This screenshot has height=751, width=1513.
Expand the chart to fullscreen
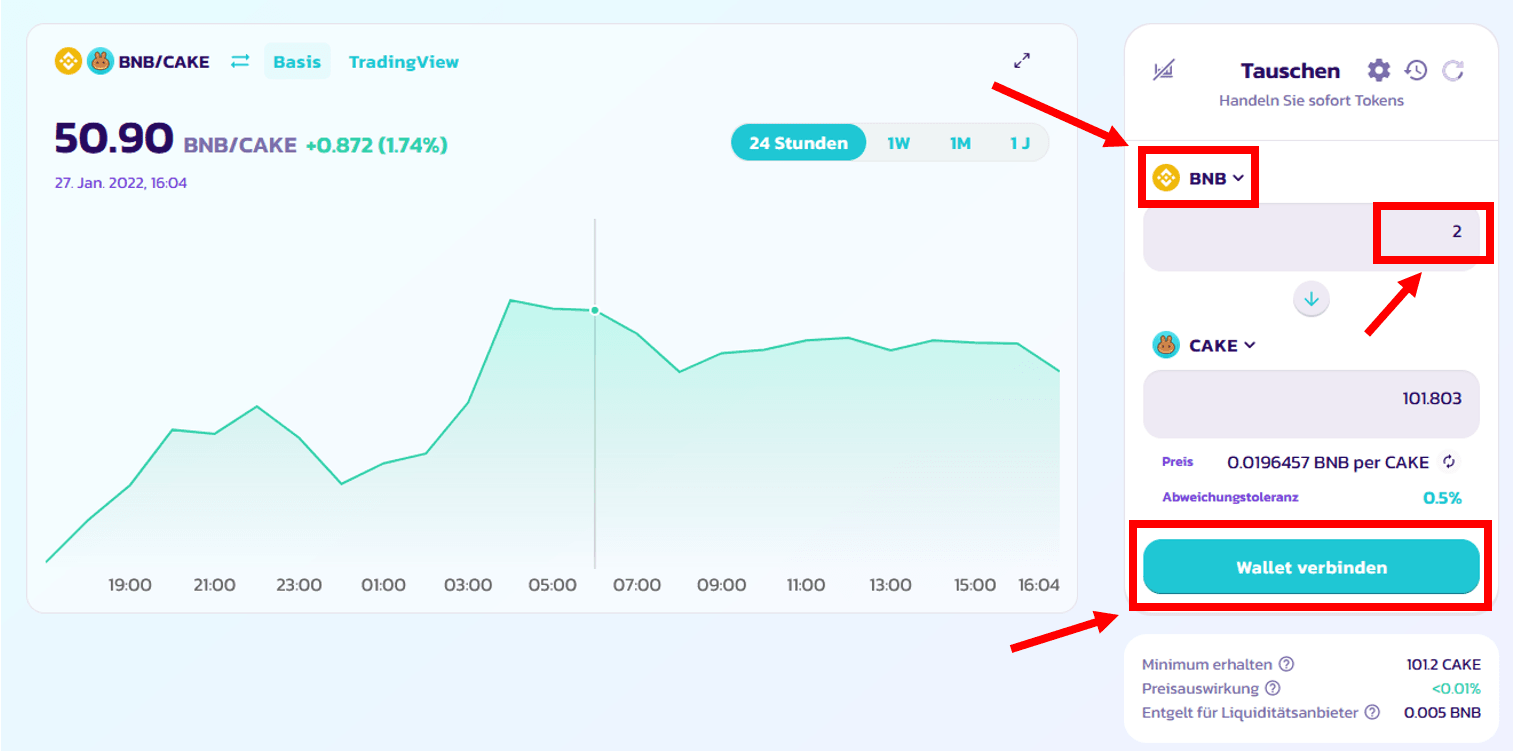(x=1022, y=61)
